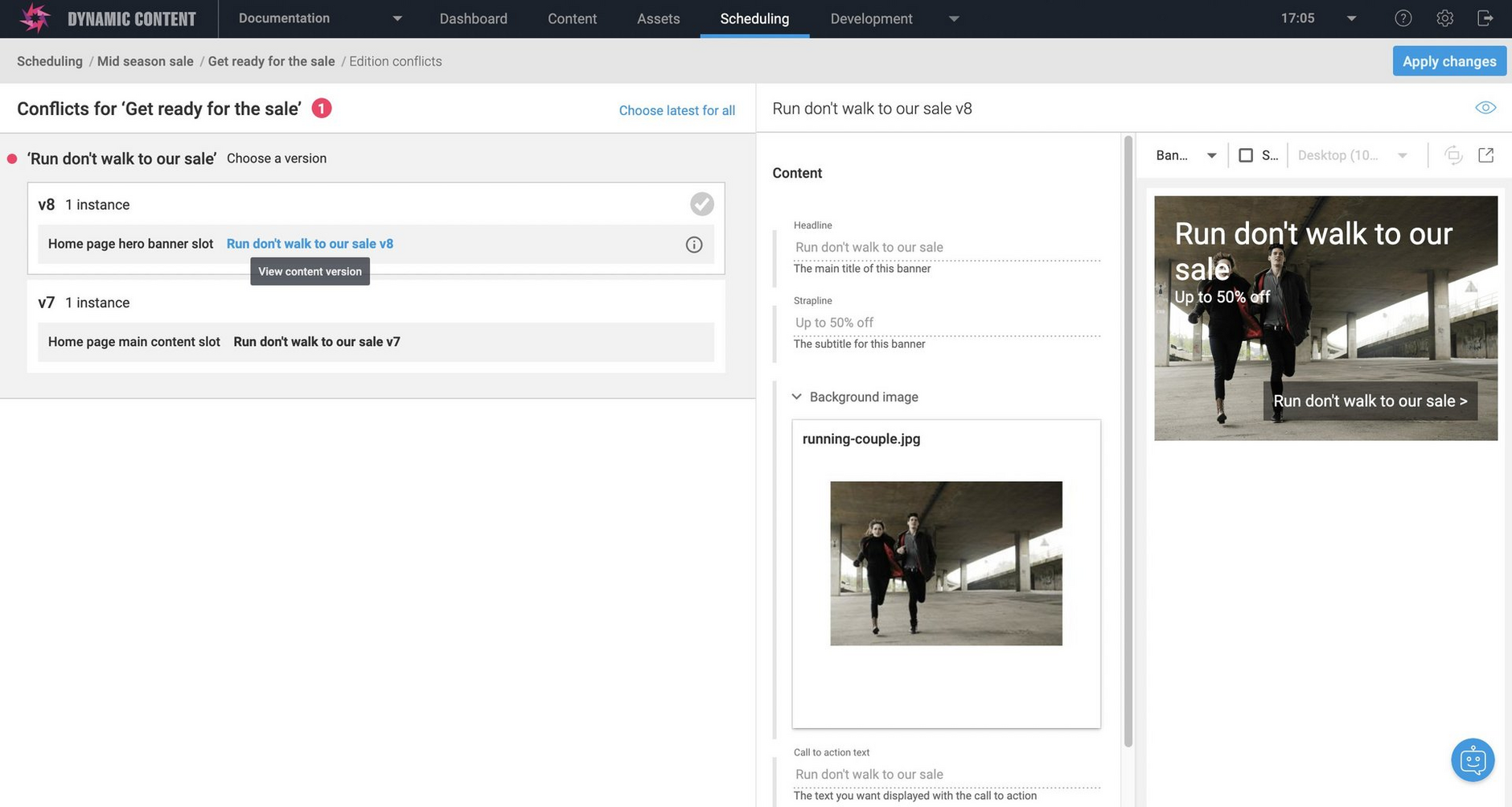
Task: Open preview in new window icon
Action: (1485, 155)
